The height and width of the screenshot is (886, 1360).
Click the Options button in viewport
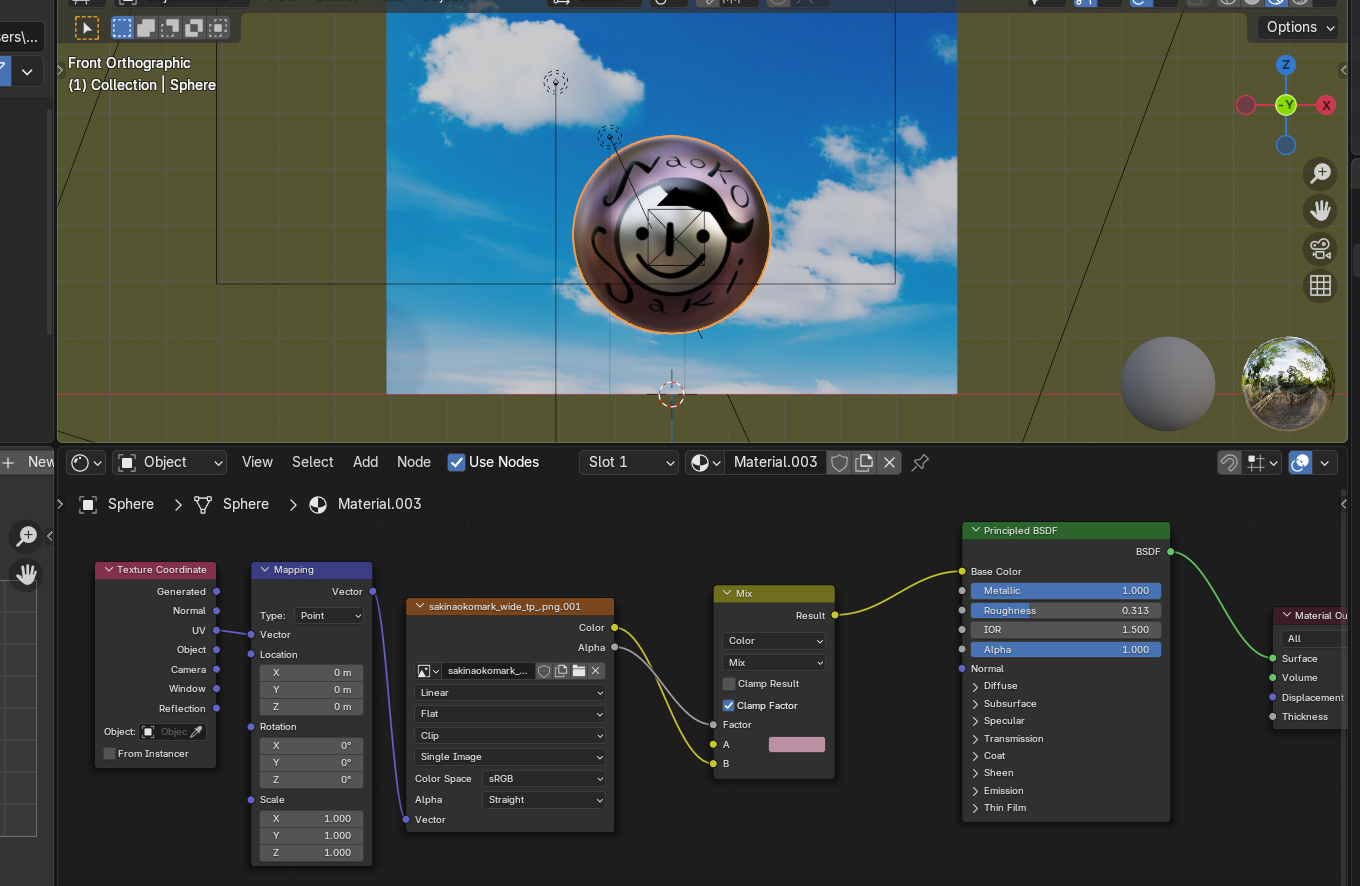(1300, 27)
